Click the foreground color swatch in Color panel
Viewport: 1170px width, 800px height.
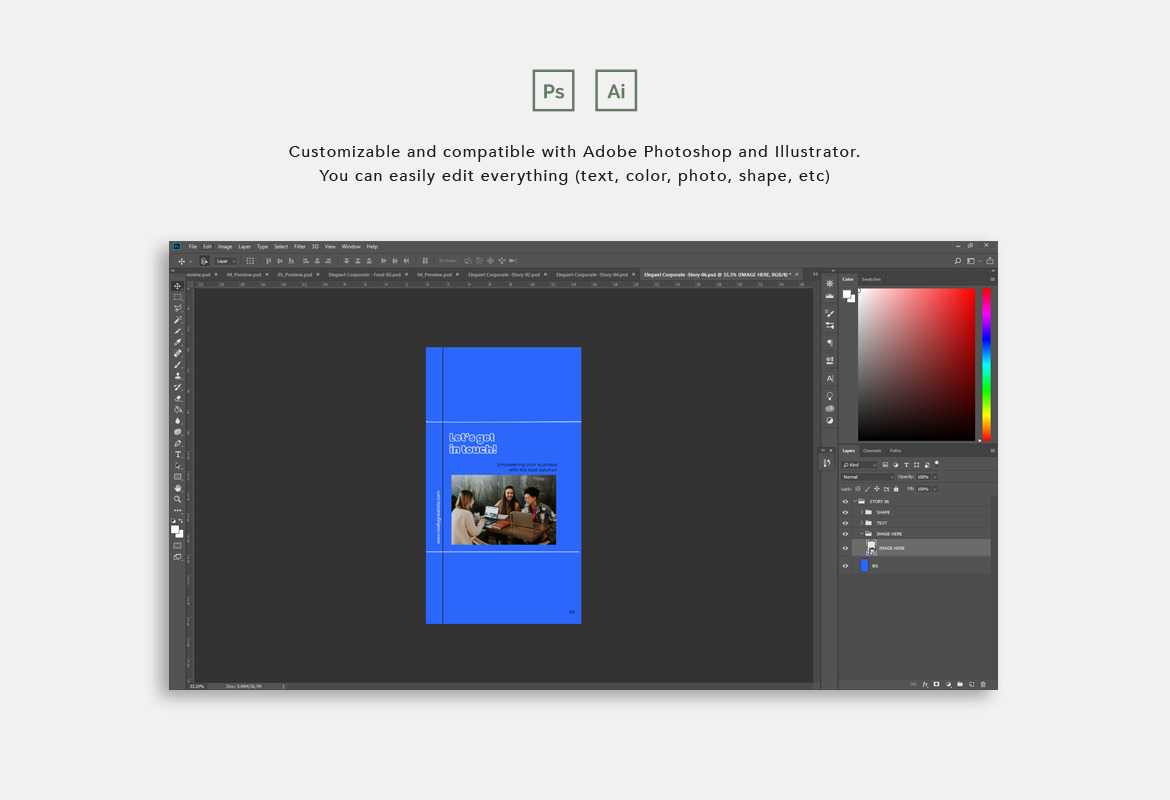coord(847,294)
